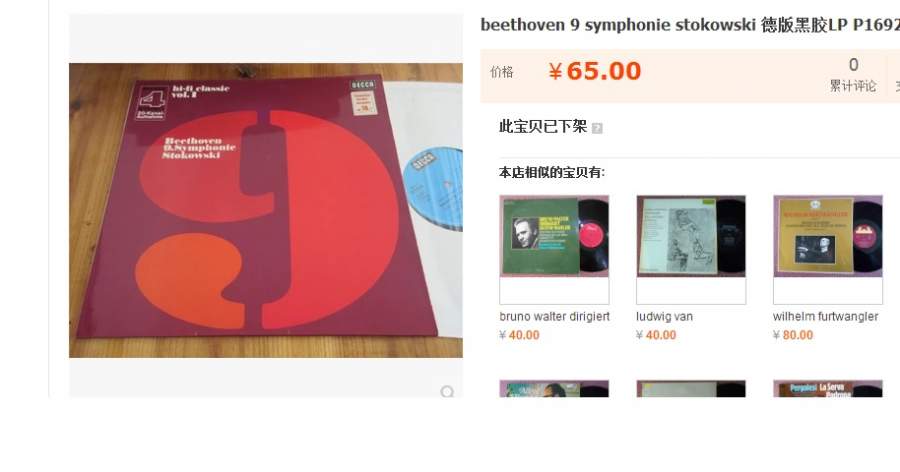900x472 pixels.
Task: Open the Pergolesi La Serva record thumbnail
Action: pyautogui.click(x=828, y=389)
